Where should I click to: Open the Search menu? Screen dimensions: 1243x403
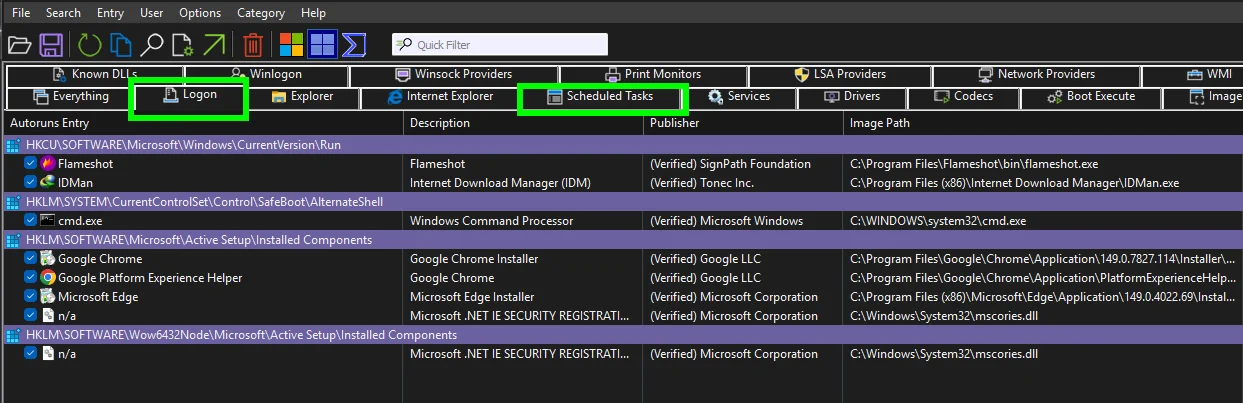[63, 13]
